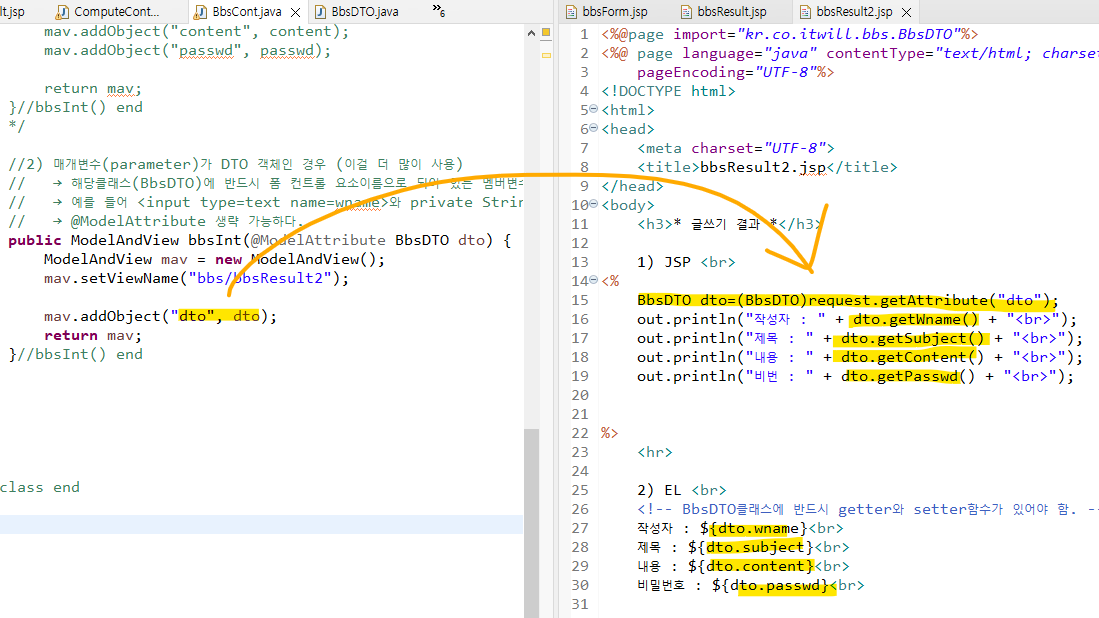This screenshot has height=618, width=1099.
Task: Collapse the <% scriptlet fold at line 14
Action: click(x=594, y=280)
